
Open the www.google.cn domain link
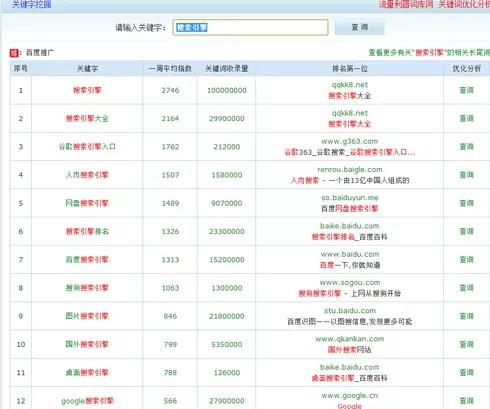(x=350, y=396)
